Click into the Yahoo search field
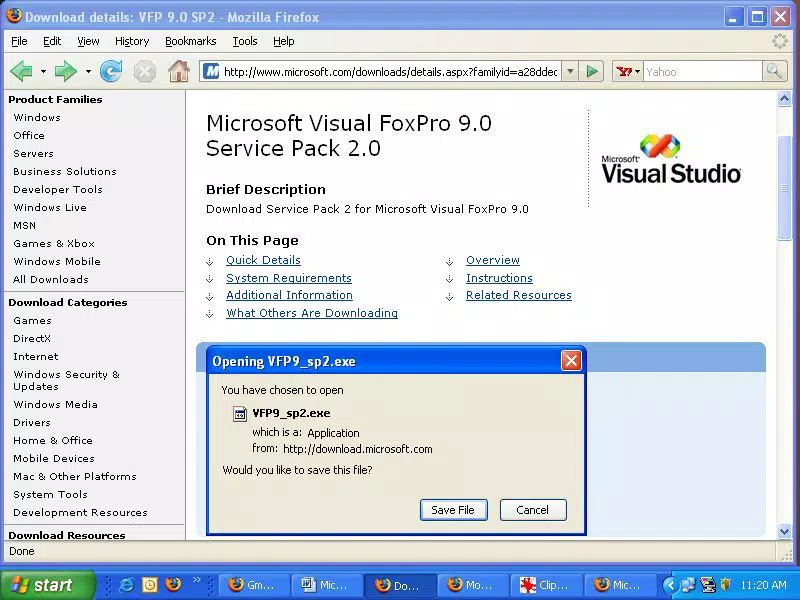Viewport: 800px width, 600px height. pos(703,72)
